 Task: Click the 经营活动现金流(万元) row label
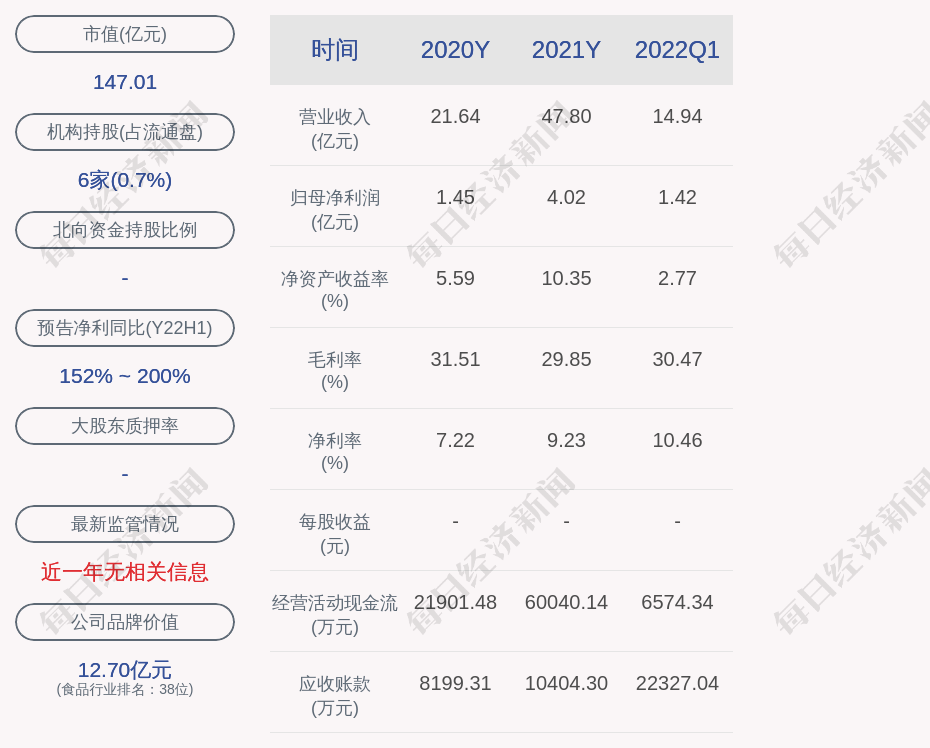335,615
